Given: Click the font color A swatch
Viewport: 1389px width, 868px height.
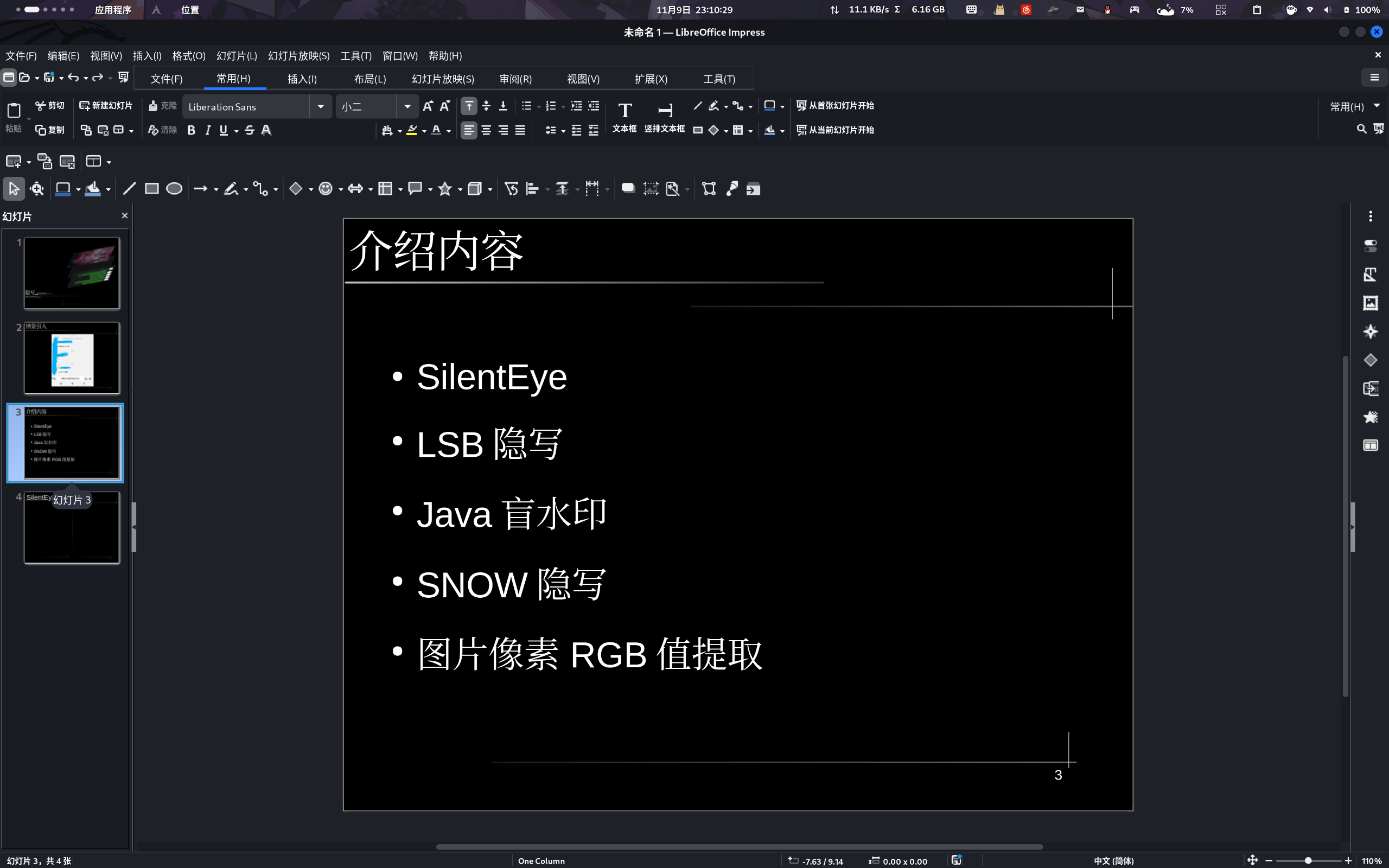Looking at the screenshot, I should [436, 130].
